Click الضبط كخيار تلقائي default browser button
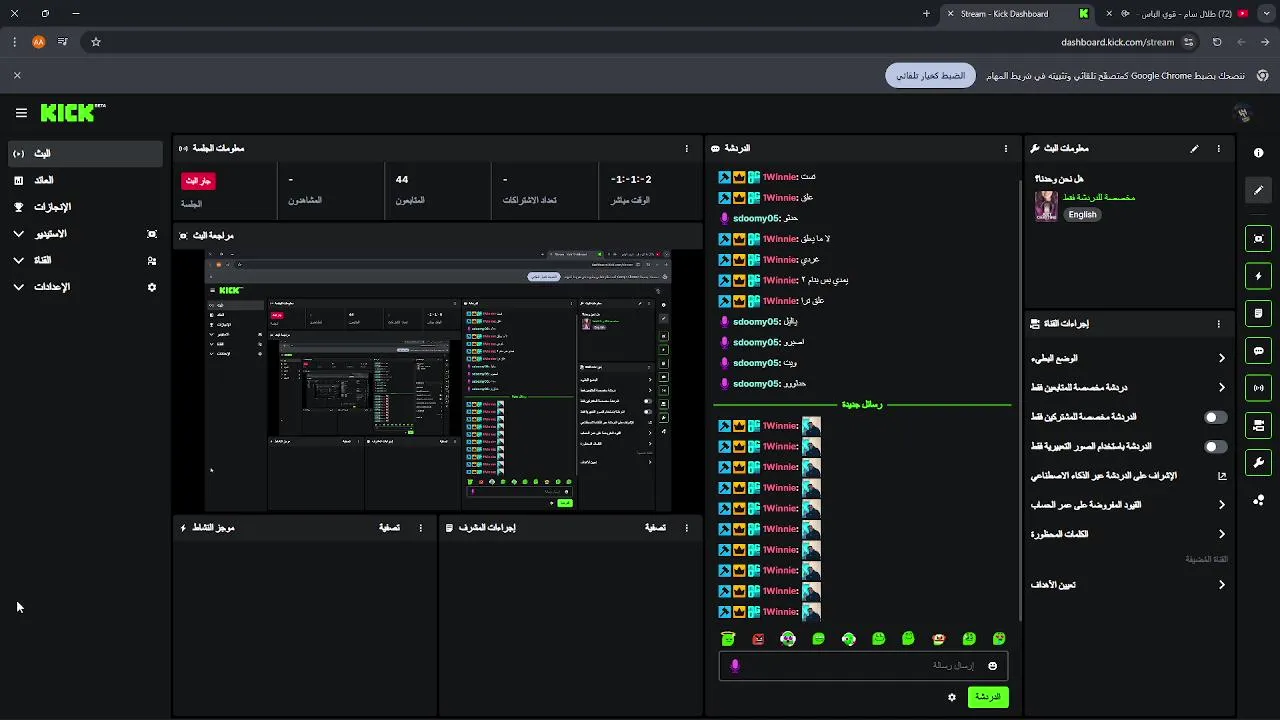The image size is (1280, 720). (930, 76)
